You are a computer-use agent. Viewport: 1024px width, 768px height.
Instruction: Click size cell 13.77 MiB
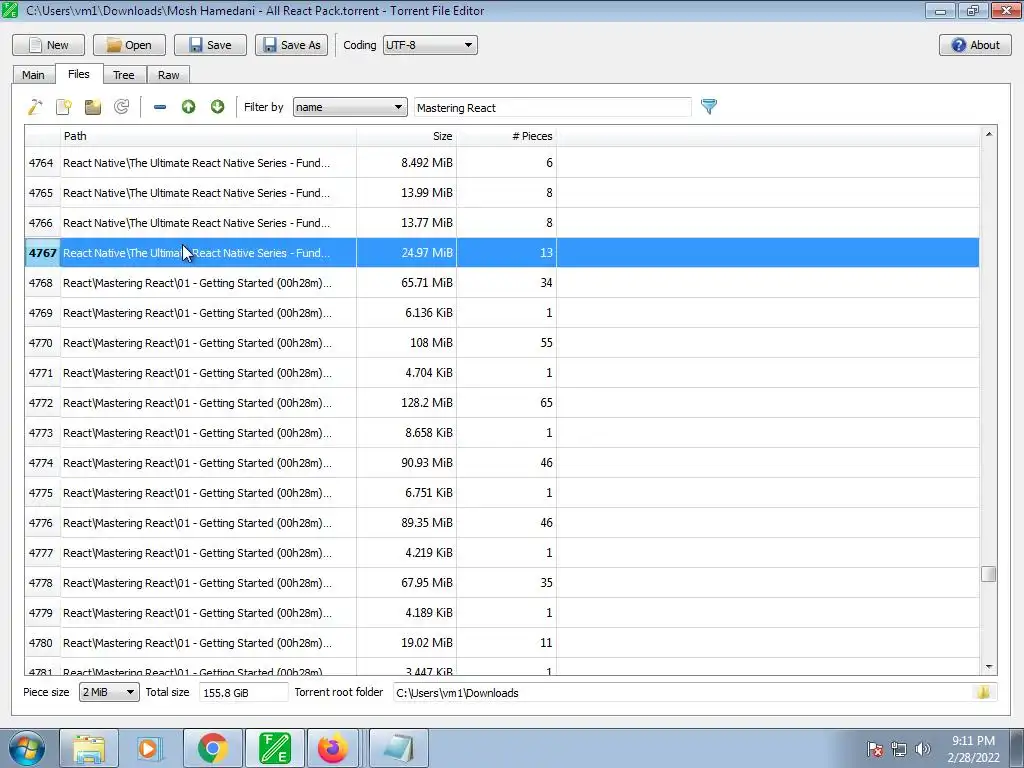(x=406, y=223)
